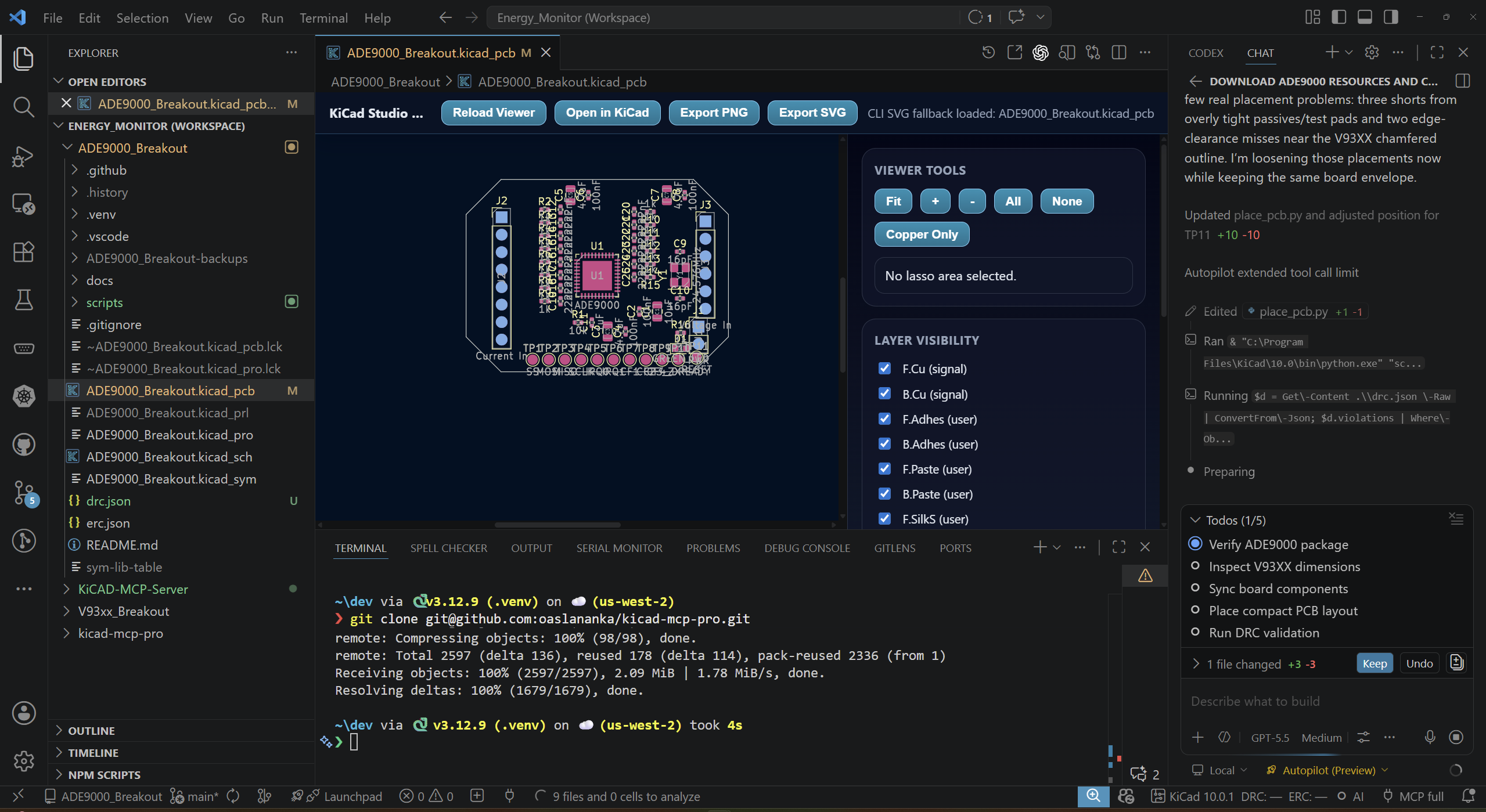Open the Testing flask view
The height and width of the screenshot is (812, 1486).
click(23, 300)
